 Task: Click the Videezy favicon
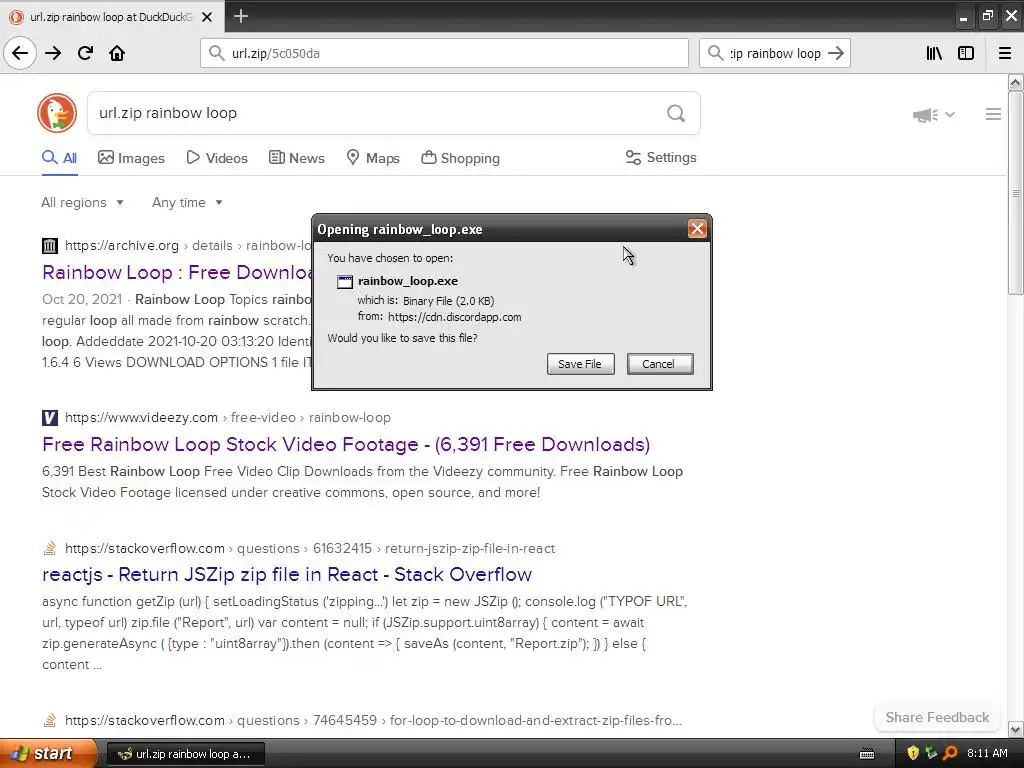tap(50, 418)
